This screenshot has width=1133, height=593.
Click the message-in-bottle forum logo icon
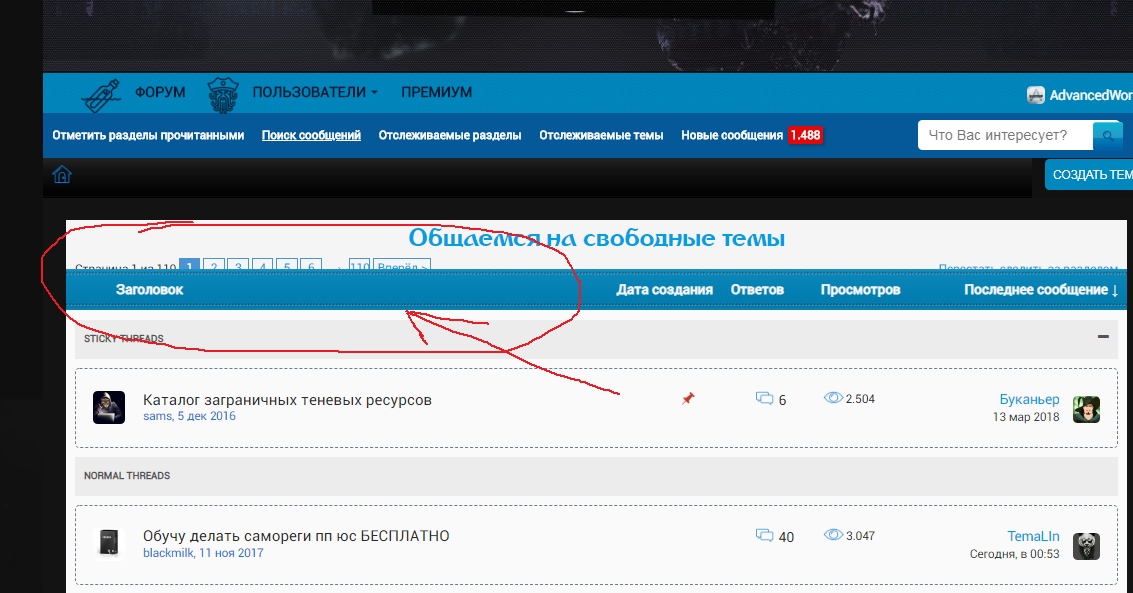pyautogui.click(x=101, y=95)
